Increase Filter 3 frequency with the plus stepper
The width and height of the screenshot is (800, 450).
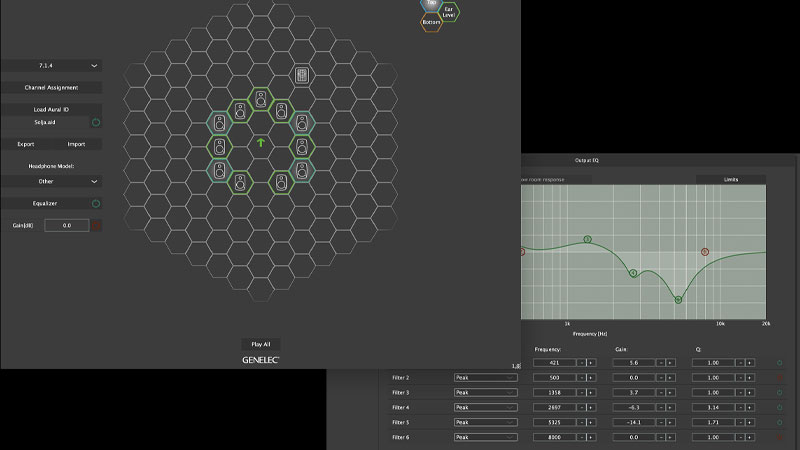(x=591, y=393)
